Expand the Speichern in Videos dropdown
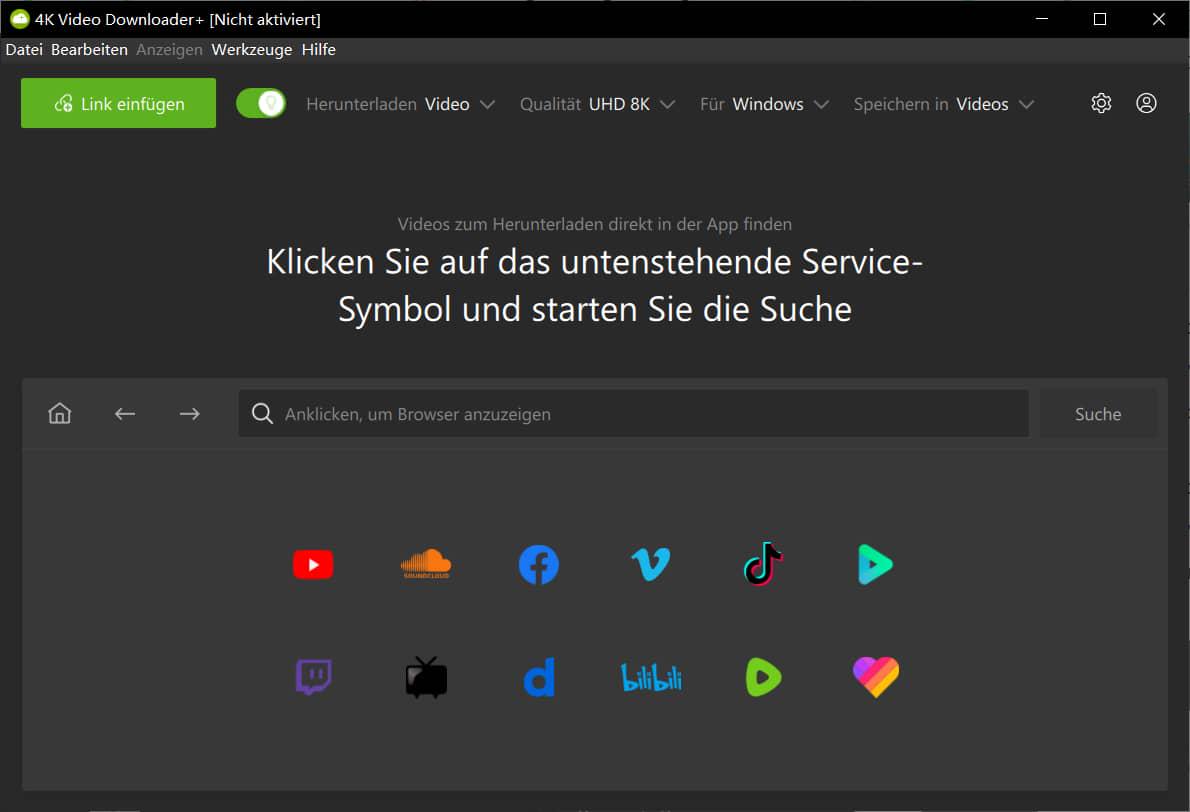This screenshot has width=1190, height=812. [944, 104]
